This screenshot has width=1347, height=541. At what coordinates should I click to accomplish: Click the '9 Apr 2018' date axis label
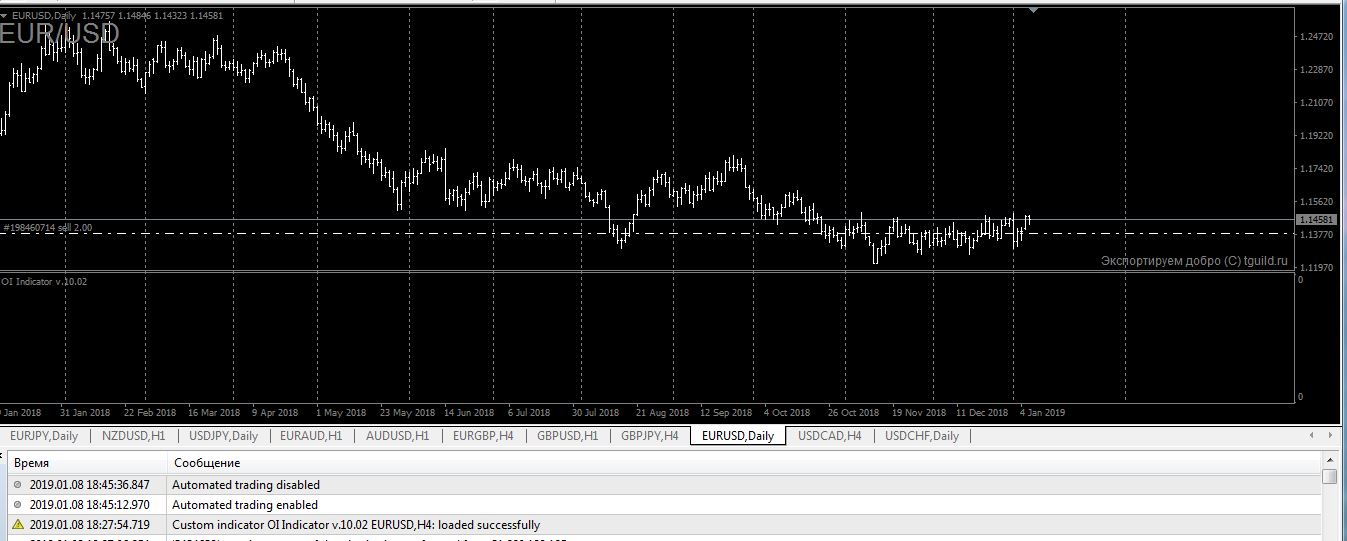click(275, 412)
